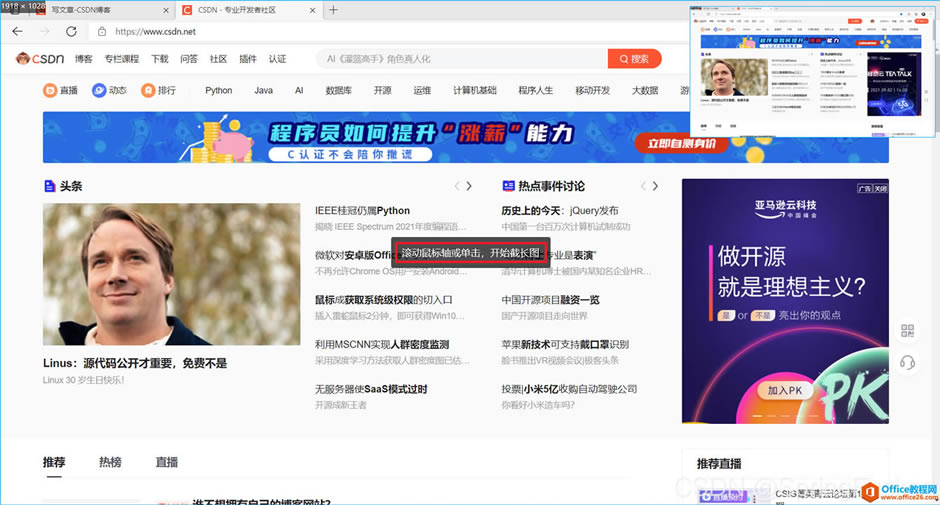This screenshot has height=505, width=940.
Task: Click the 热点事件讨论 section icon
Action: click(x=508, y=186)
